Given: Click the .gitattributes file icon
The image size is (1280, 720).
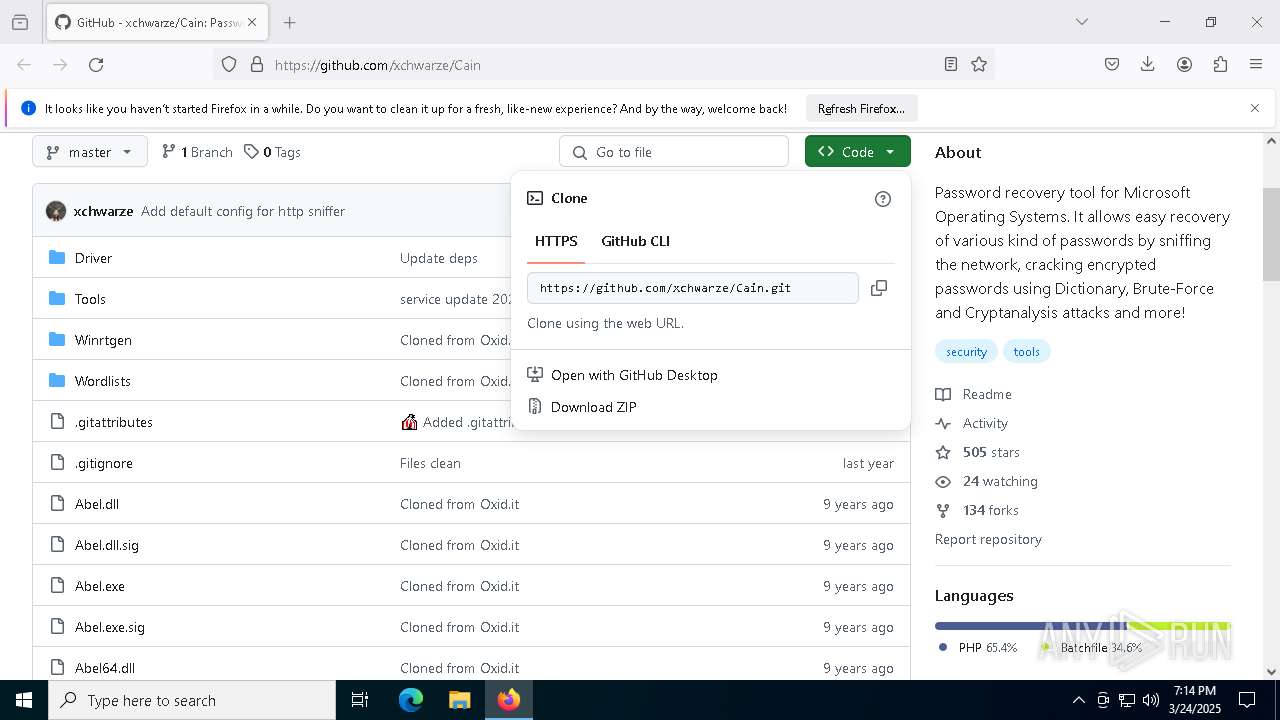Looking at the screenshot, I should click(57, 422).
